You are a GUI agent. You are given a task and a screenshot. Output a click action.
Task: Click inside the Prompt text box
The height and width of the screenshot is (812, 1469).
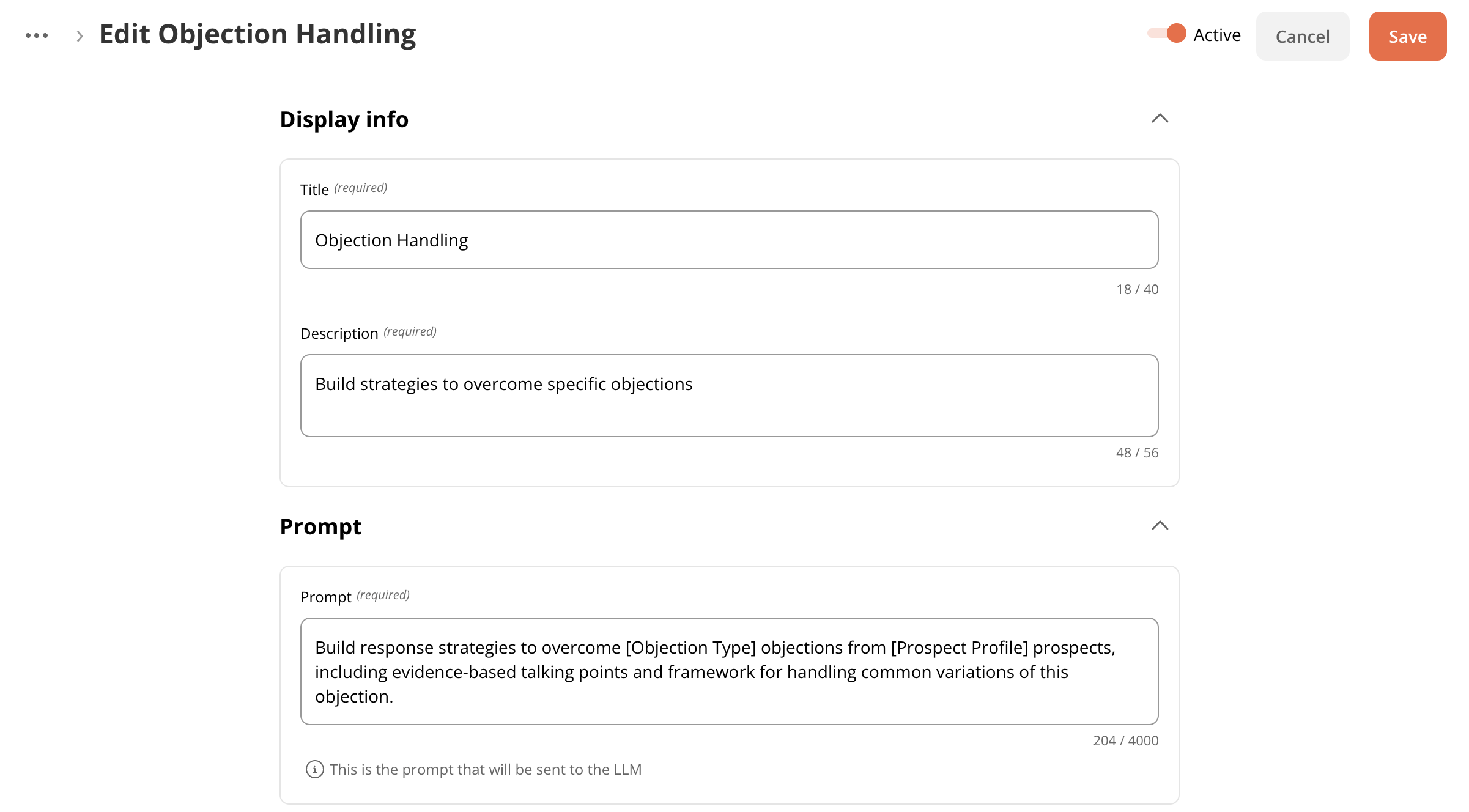tap(730, 671)
